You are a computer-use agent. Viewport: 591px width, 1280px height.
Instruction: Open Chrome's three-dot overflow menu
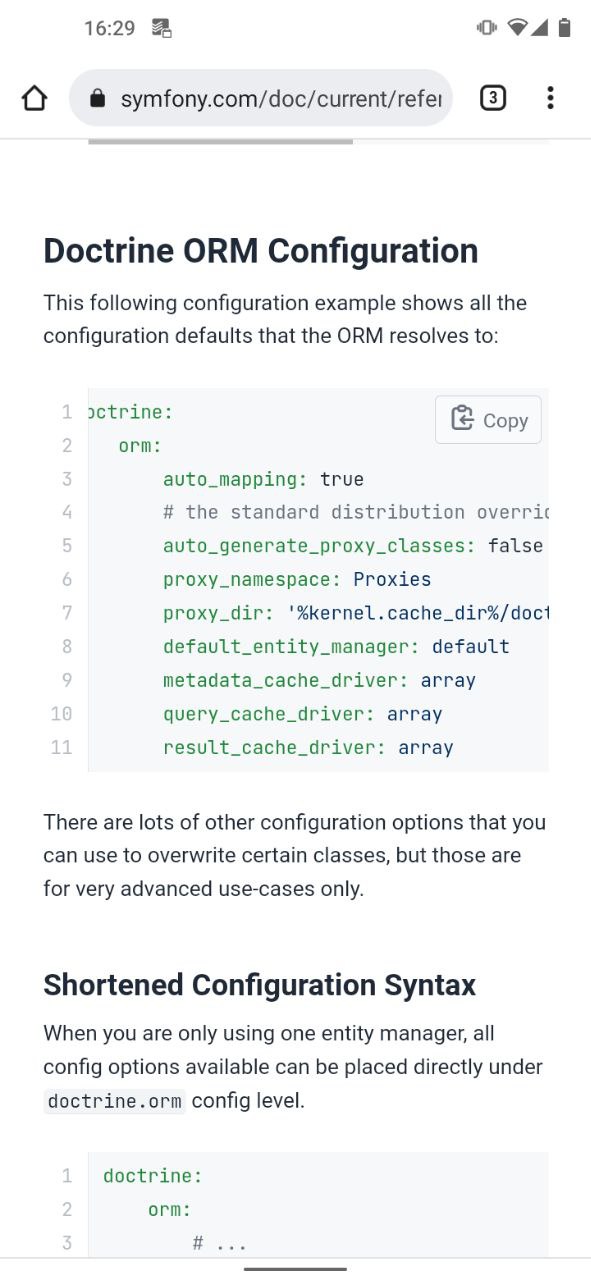point(550,98)
